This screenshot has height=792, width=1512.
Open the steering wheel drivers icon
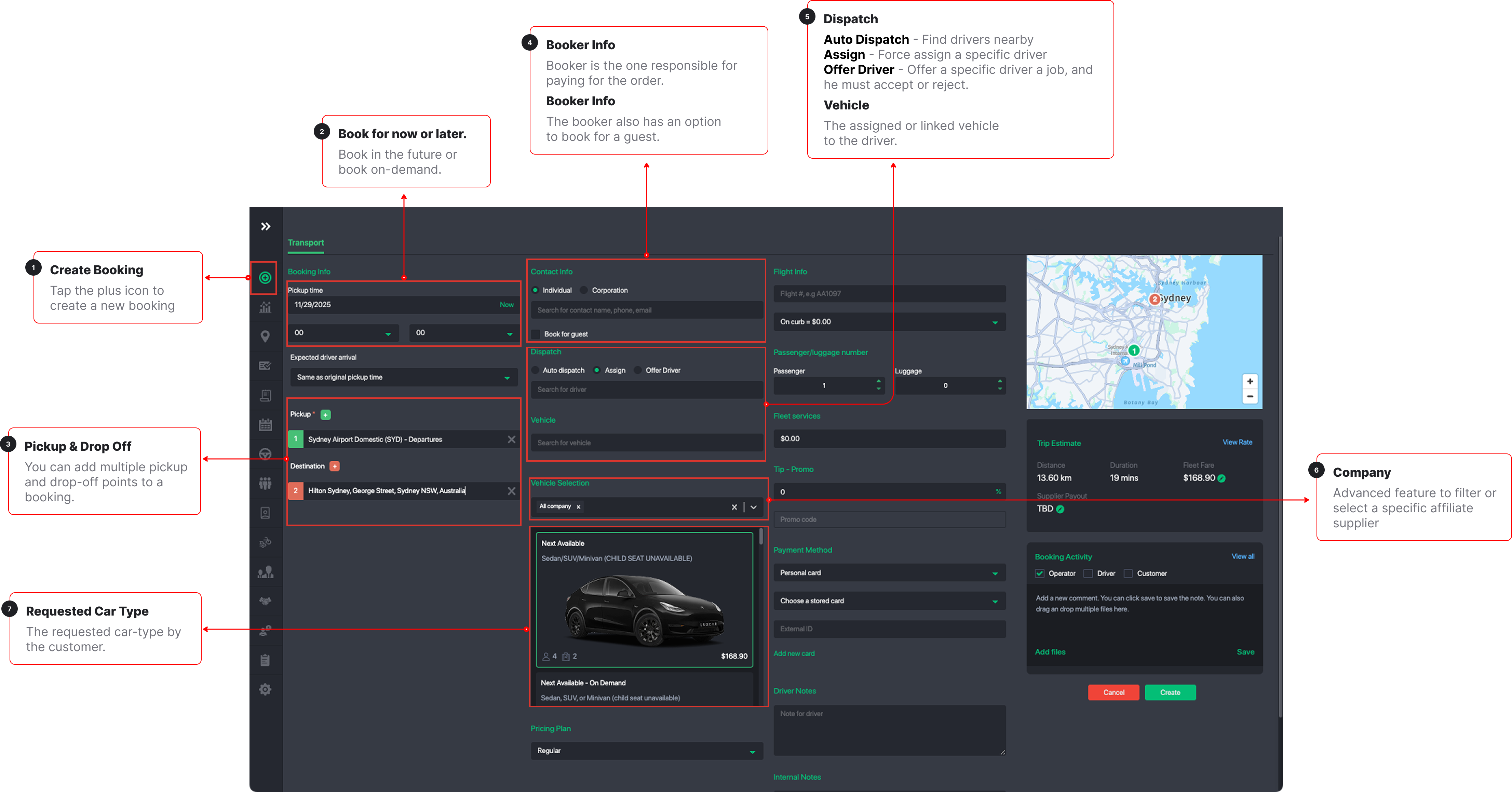click(265, 454)
